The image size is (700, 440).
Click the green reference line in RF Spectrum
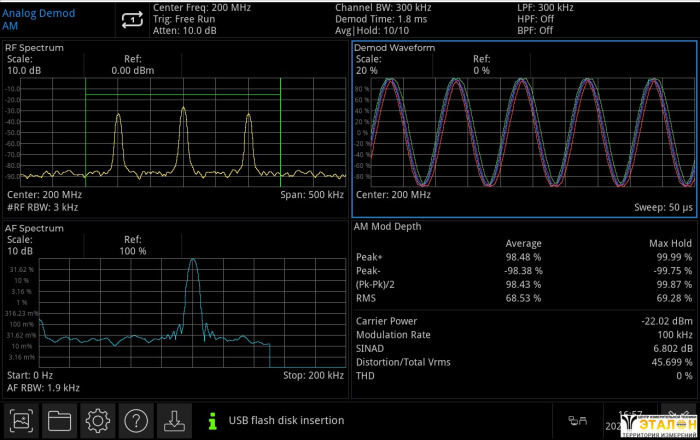click(180, 94)
